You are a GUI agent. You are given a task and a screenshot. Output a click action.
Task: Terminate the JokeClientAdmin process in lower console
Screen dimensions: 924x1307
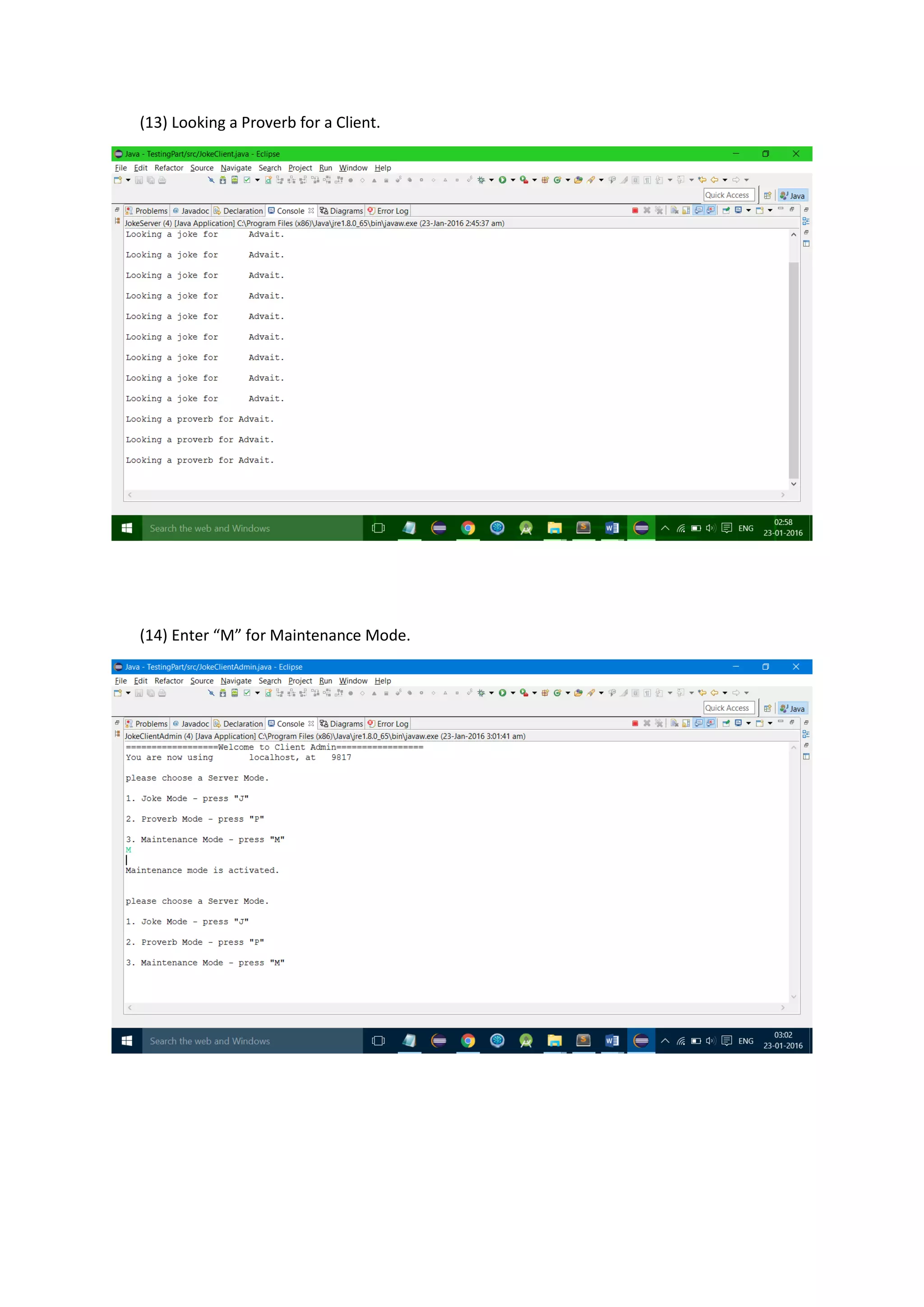[635, 723]
